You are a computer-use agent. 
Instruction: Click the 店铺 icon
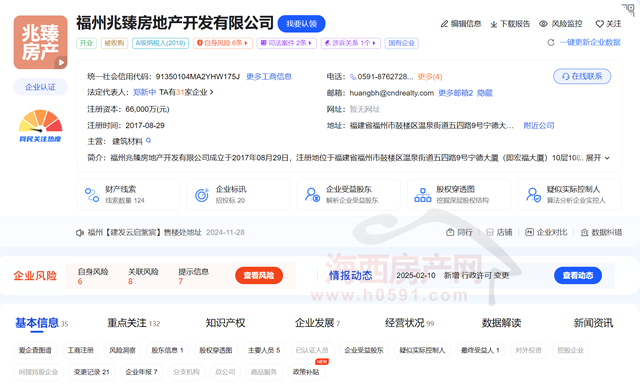[x=490, y=232]
